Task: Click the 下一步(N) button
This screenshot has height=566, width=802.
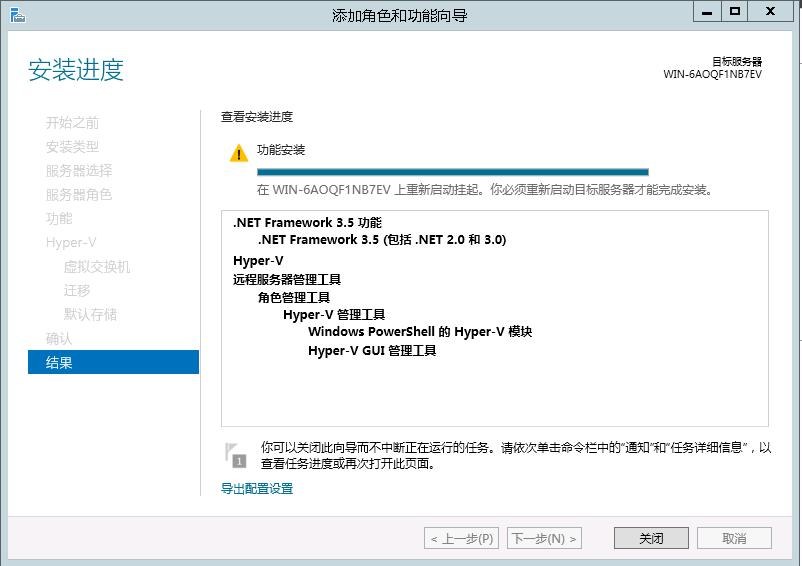Action: (x=544, y=538)
